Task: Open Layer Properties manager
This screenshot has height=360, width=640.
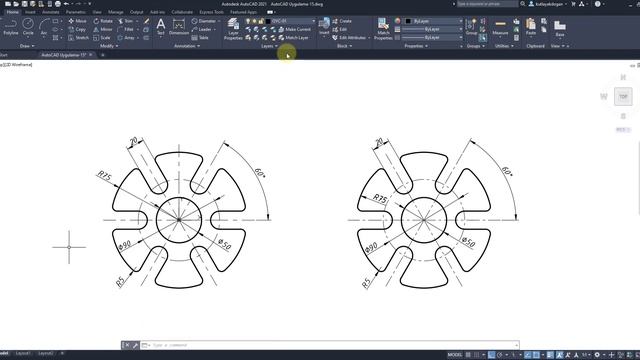Action: point(233,29)
